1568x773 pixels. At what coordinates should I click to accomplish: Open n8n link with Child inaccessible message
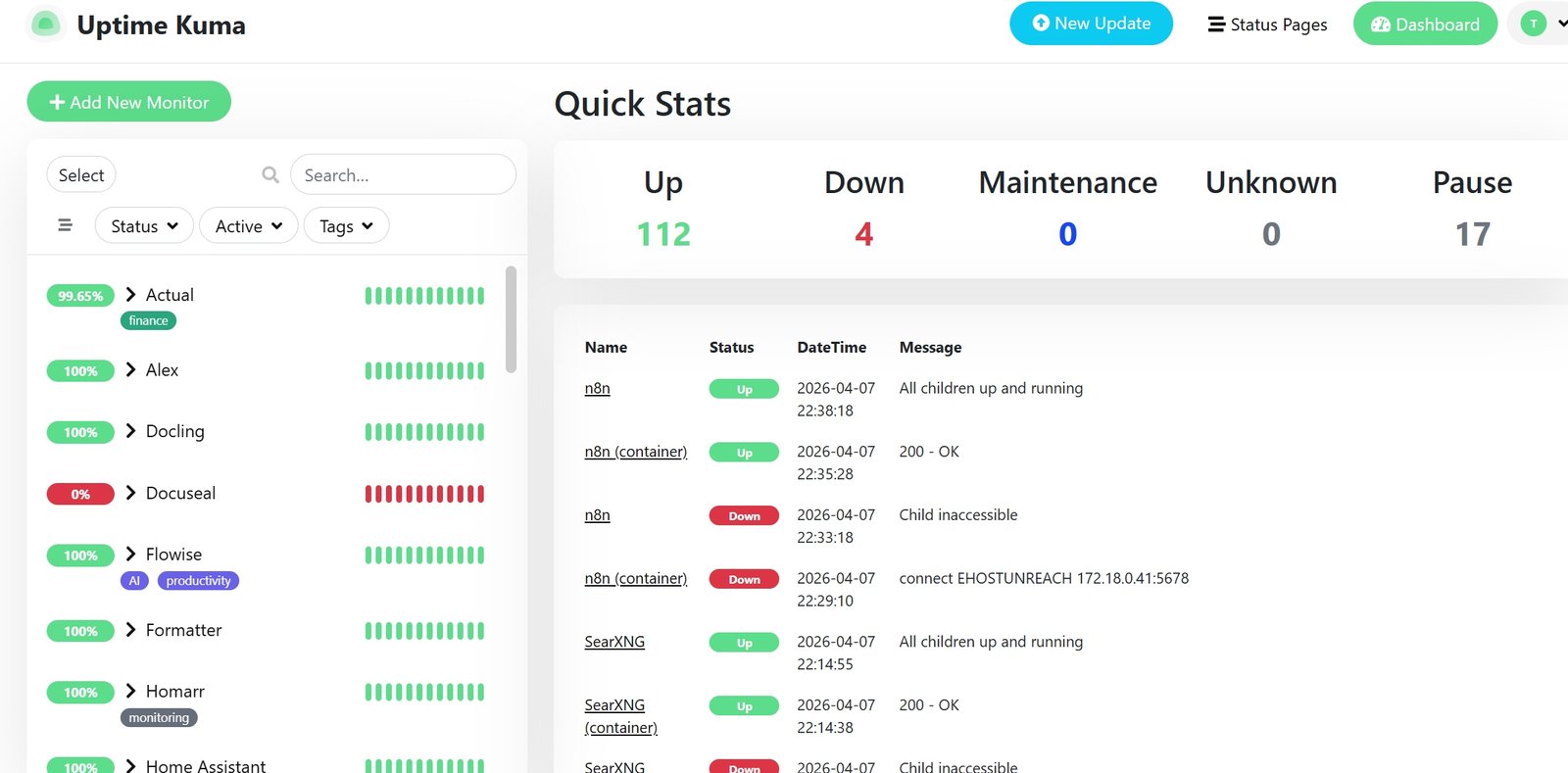[x=597, y=514]
